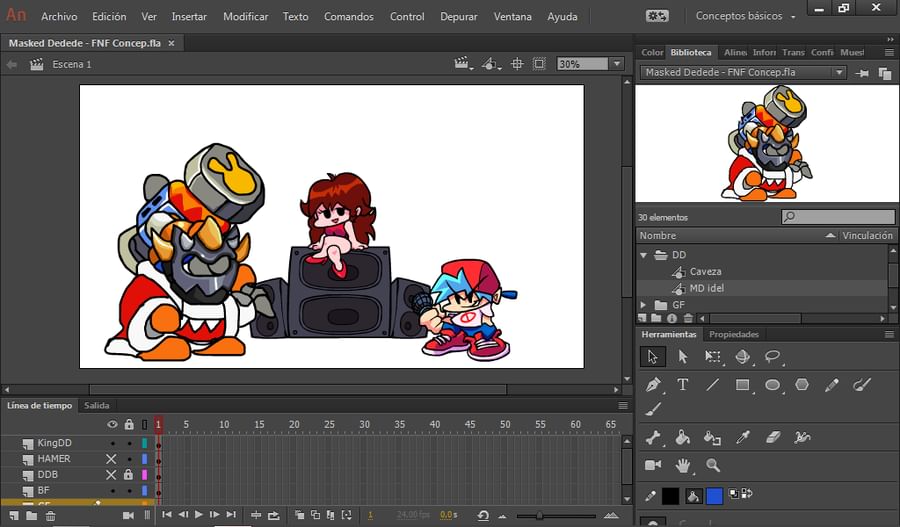
Task: Select the Subselection arrow tool
Action: pyautogui.click(x=682, y=356)
